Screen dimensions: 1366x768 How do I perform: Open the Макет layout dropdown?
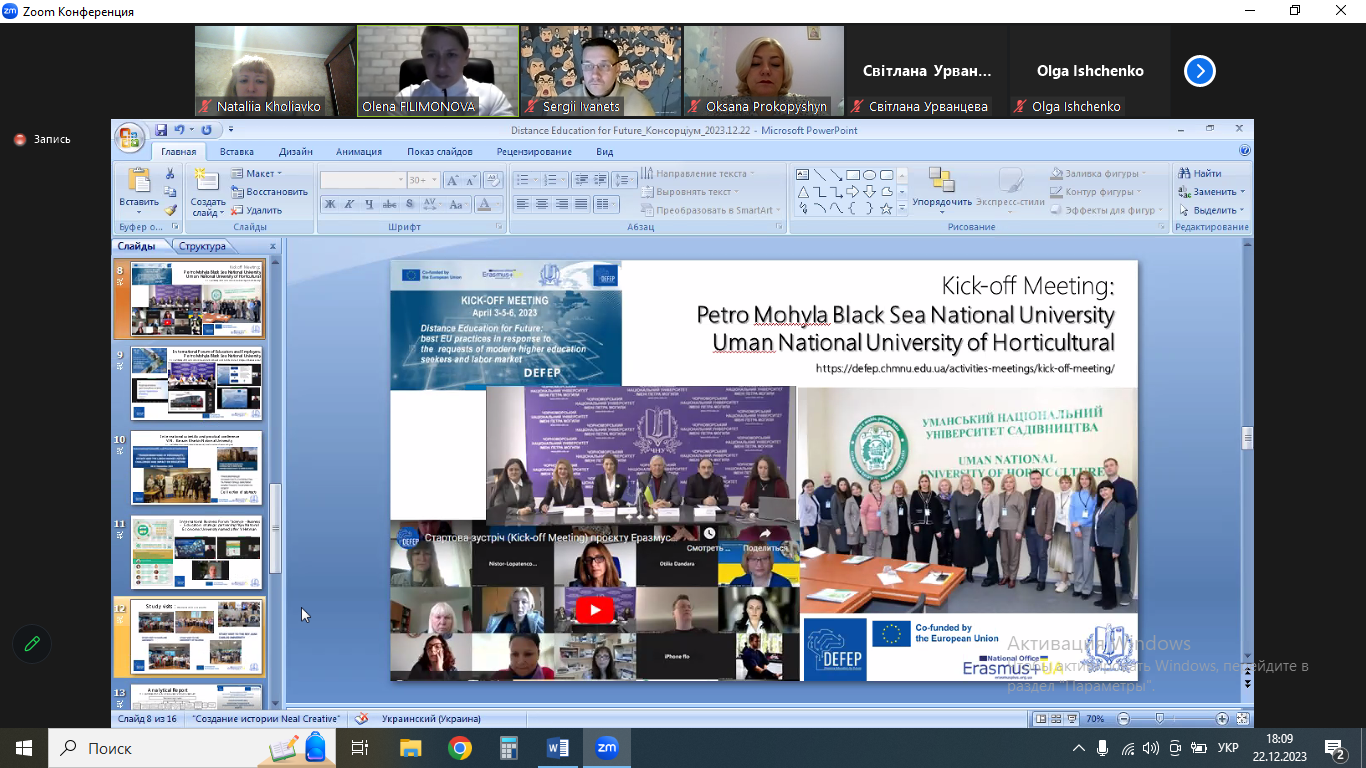pos(259,174)
